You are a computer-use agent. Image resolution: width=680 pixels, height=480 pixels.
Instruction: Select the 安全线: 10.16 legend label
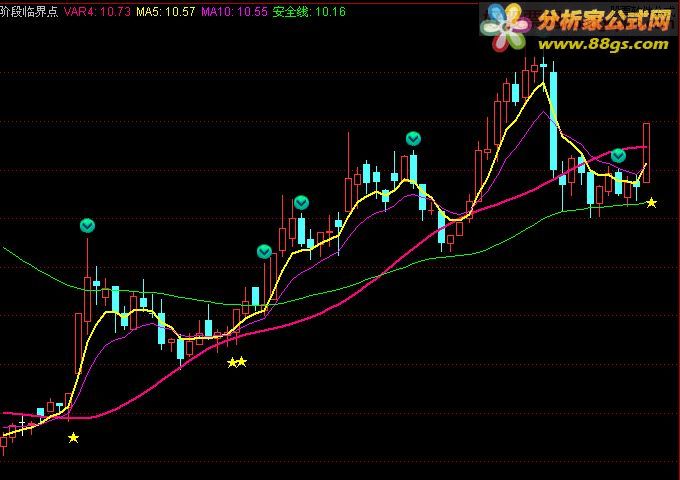[x=309, y=12]
